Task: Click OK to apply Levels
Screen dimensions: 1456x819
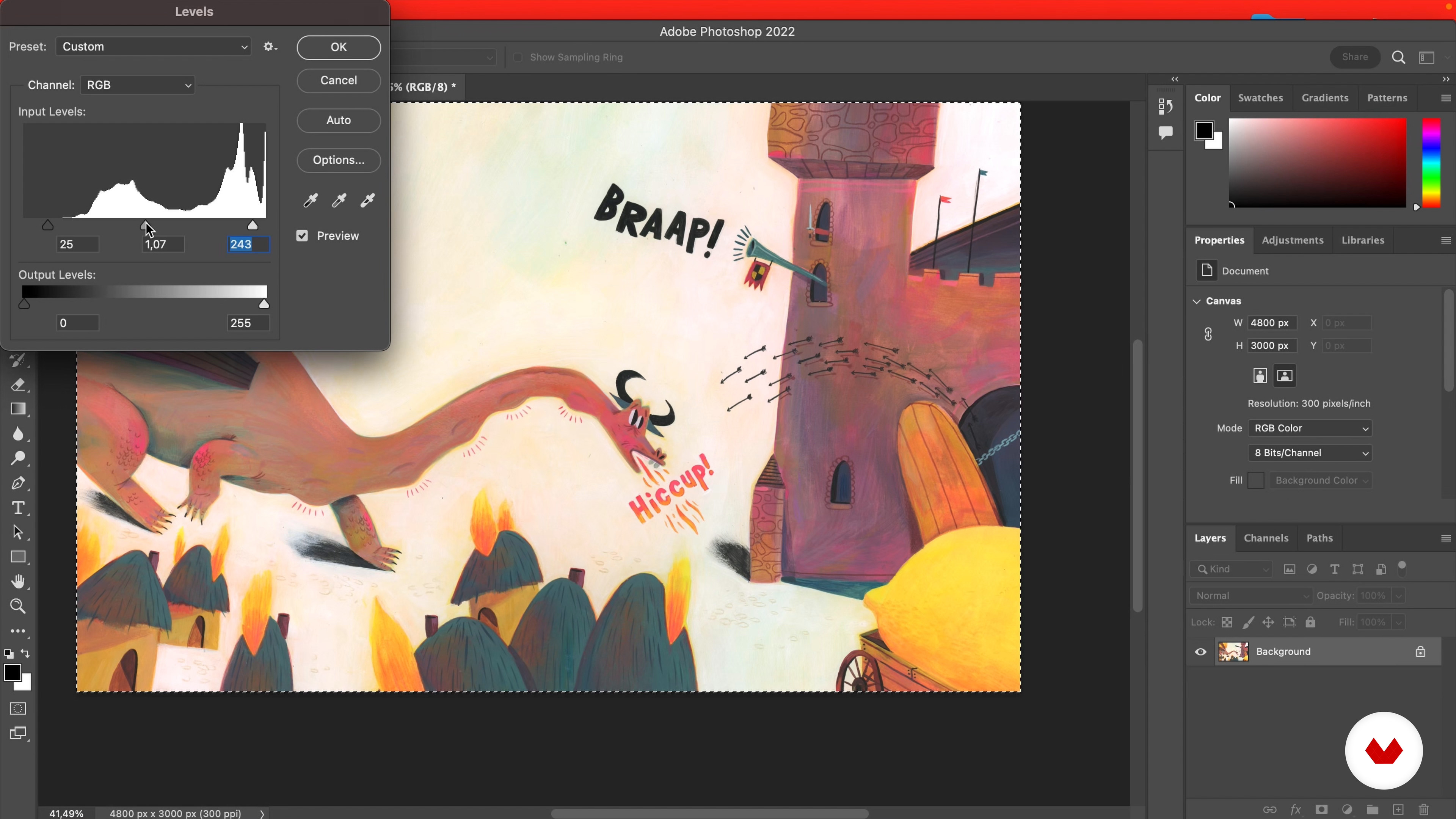Action: [x=339, y=47]
